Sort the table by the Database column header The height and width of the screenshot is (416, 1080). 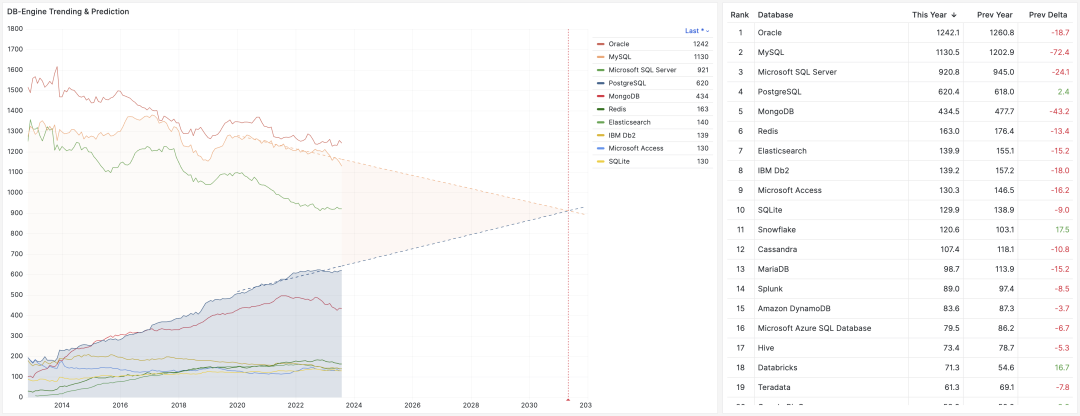(776, 15)
